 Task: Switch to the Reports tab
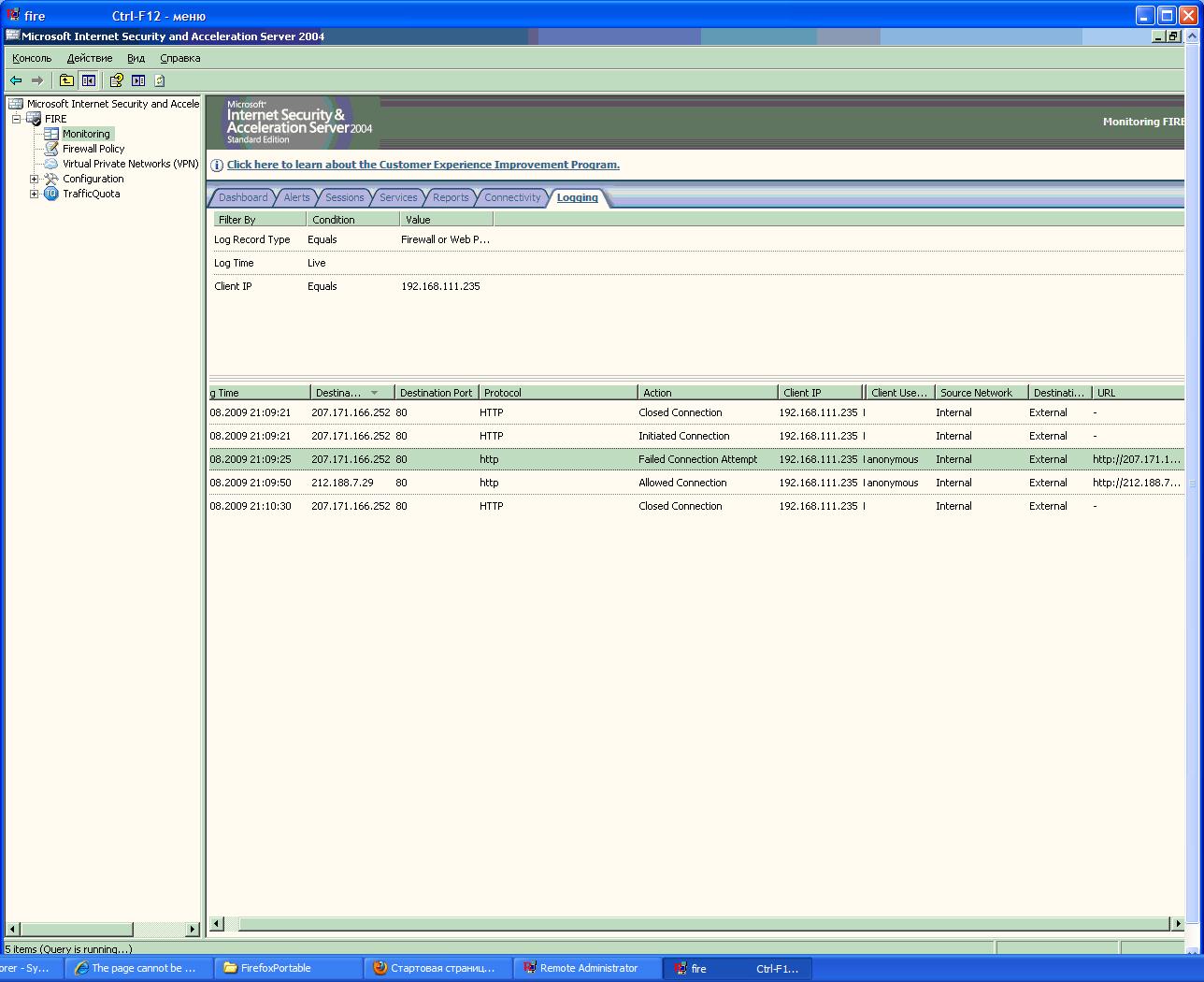[451, 197]
